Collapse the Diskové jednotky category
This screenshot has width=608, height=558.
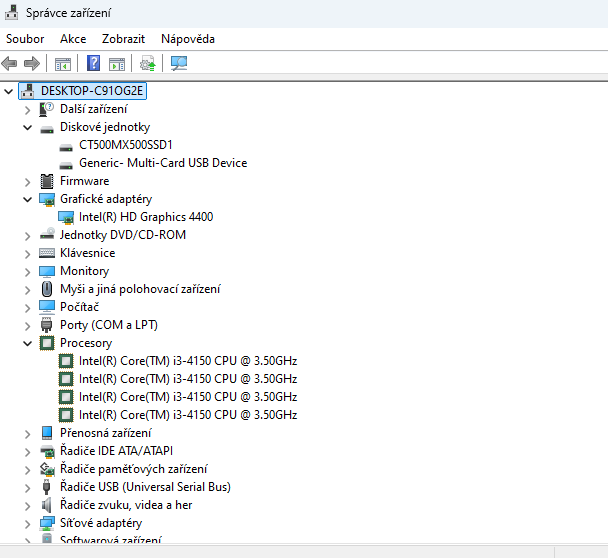pyautogui.click(x=28, y=128)
